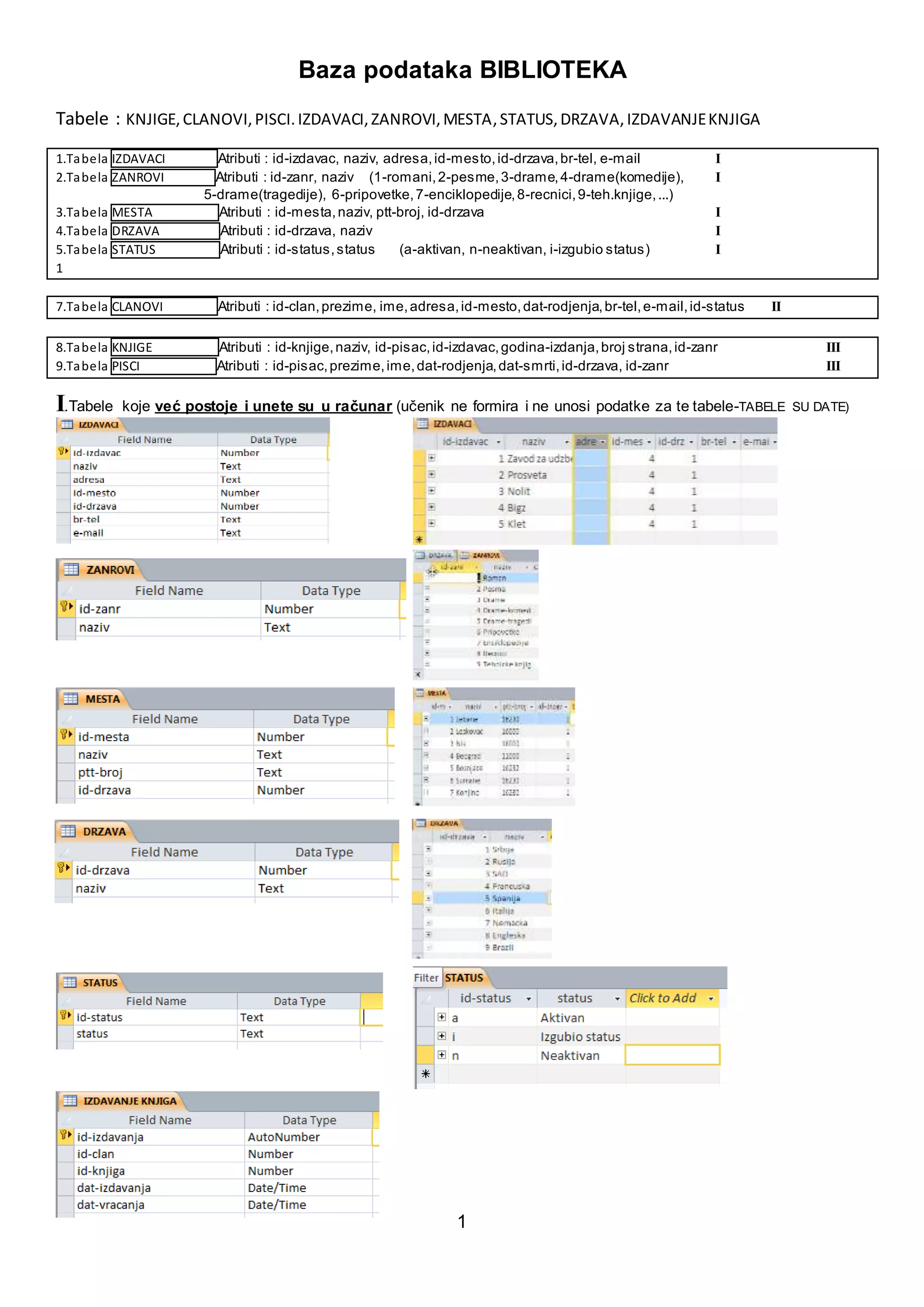Click the empty cell beside Neaktivan
This screenshot has width=924, height=1307.
point(672,1055)
